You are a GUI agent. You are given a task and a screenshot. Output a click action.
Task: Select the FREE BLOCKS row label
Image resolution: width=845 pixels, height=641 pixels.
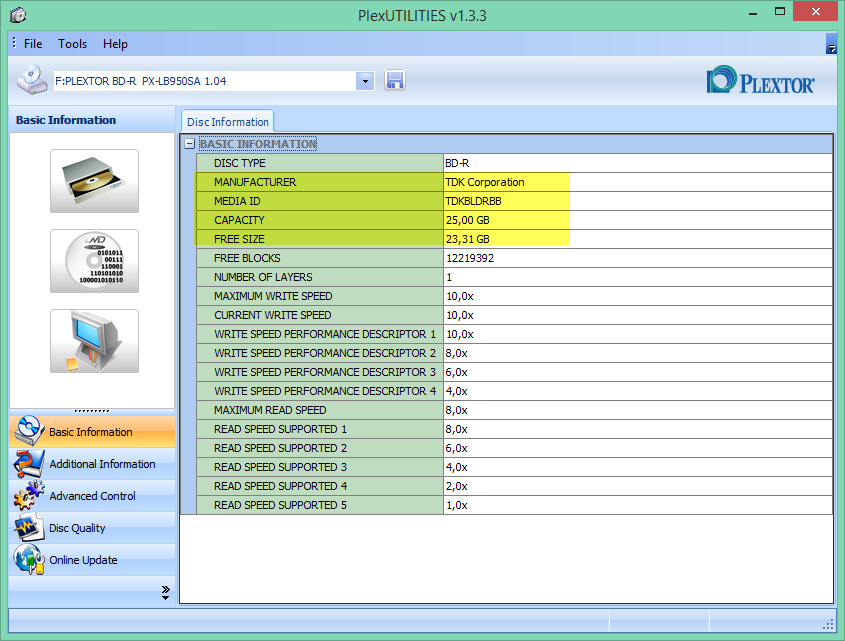coord(247,258)
